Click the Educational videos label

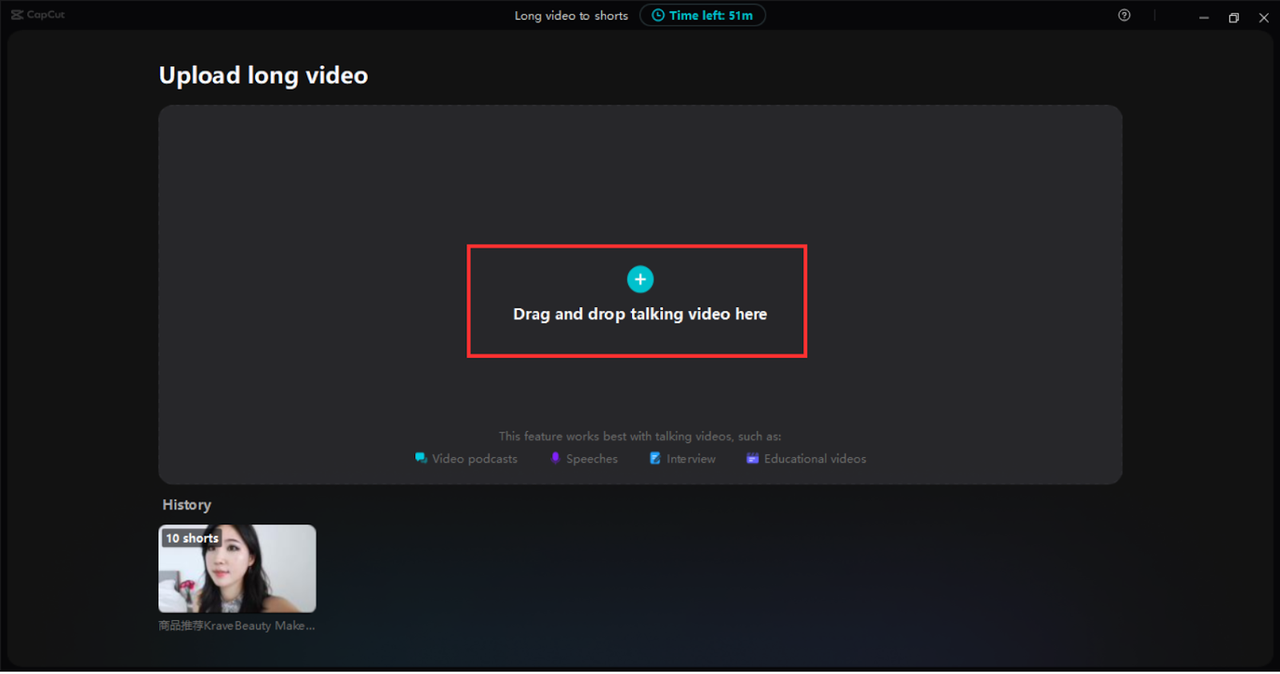click(815, 459)
